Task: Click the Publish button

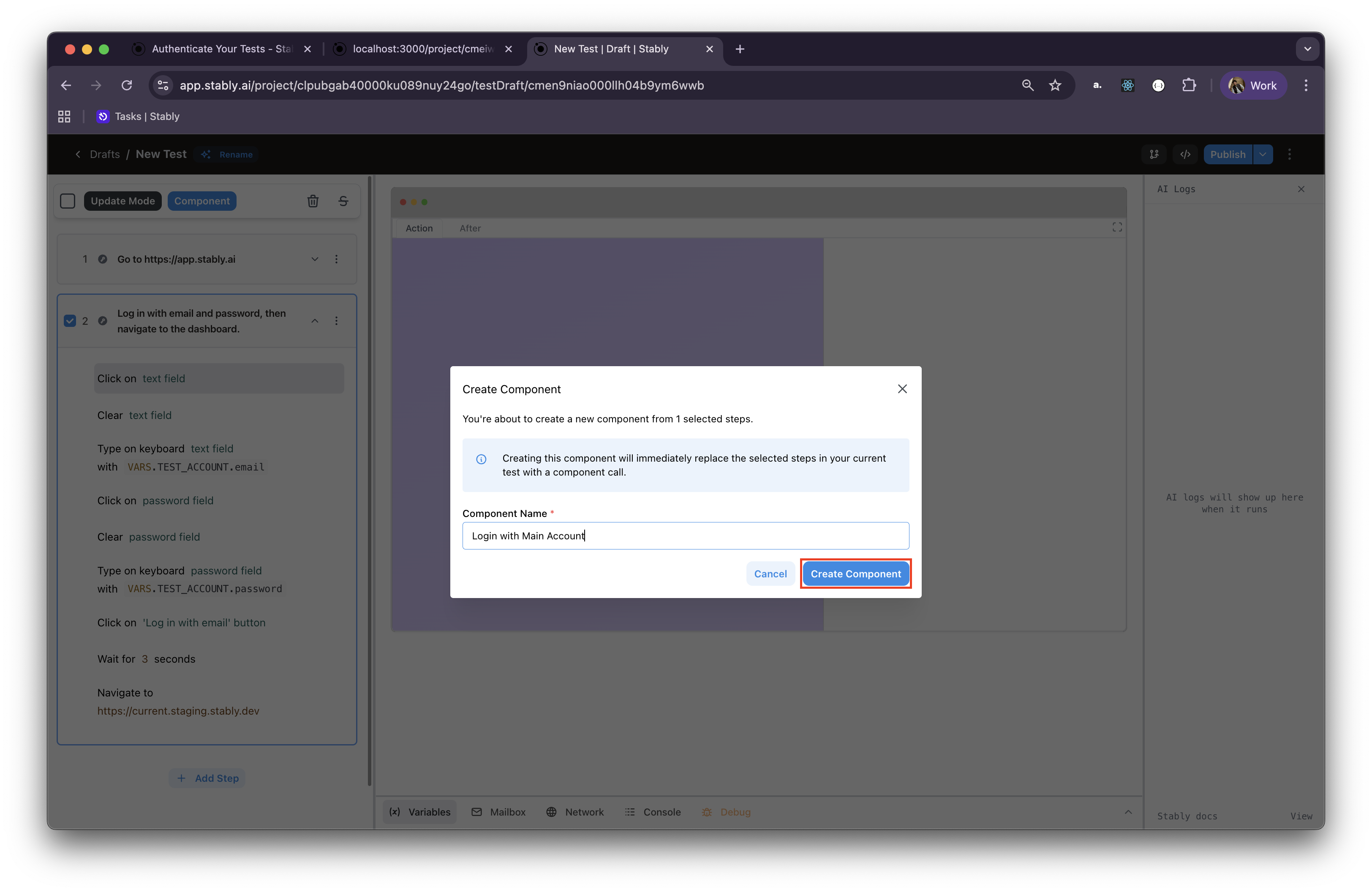Action: pos(1227,154)
